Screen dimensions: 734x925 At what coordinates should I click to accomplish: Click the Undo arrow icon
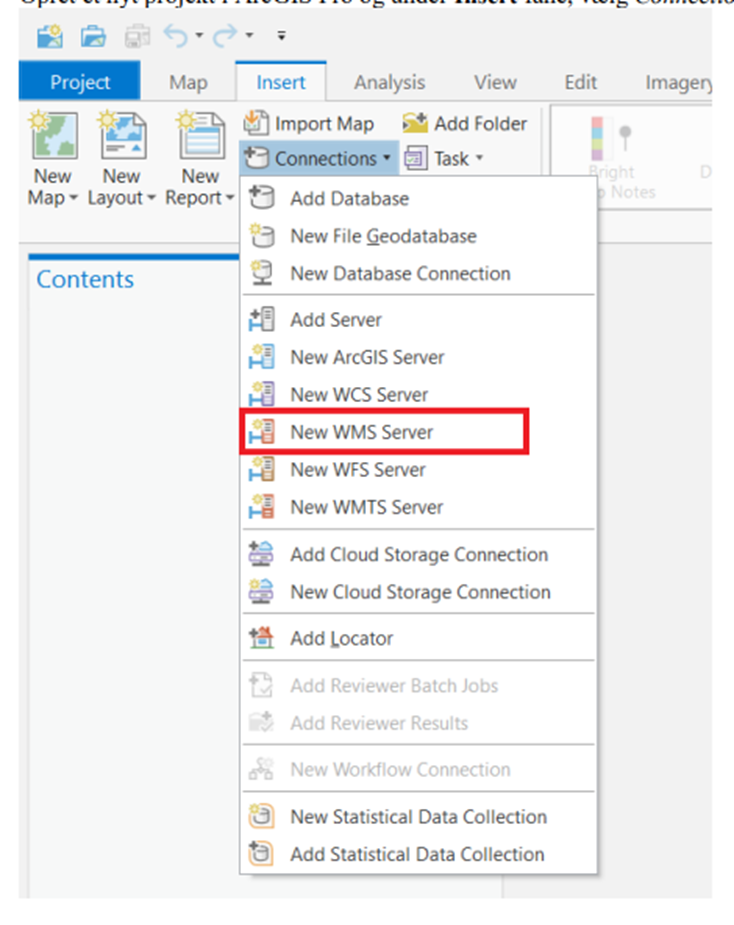click(176, 36)
